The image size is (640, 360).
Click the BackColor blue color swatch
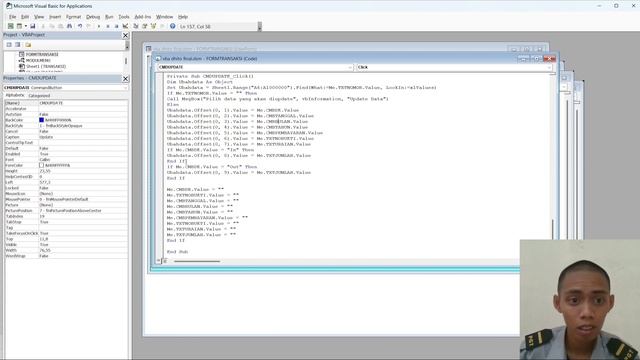pyautogui.click(x=41, y=120)
